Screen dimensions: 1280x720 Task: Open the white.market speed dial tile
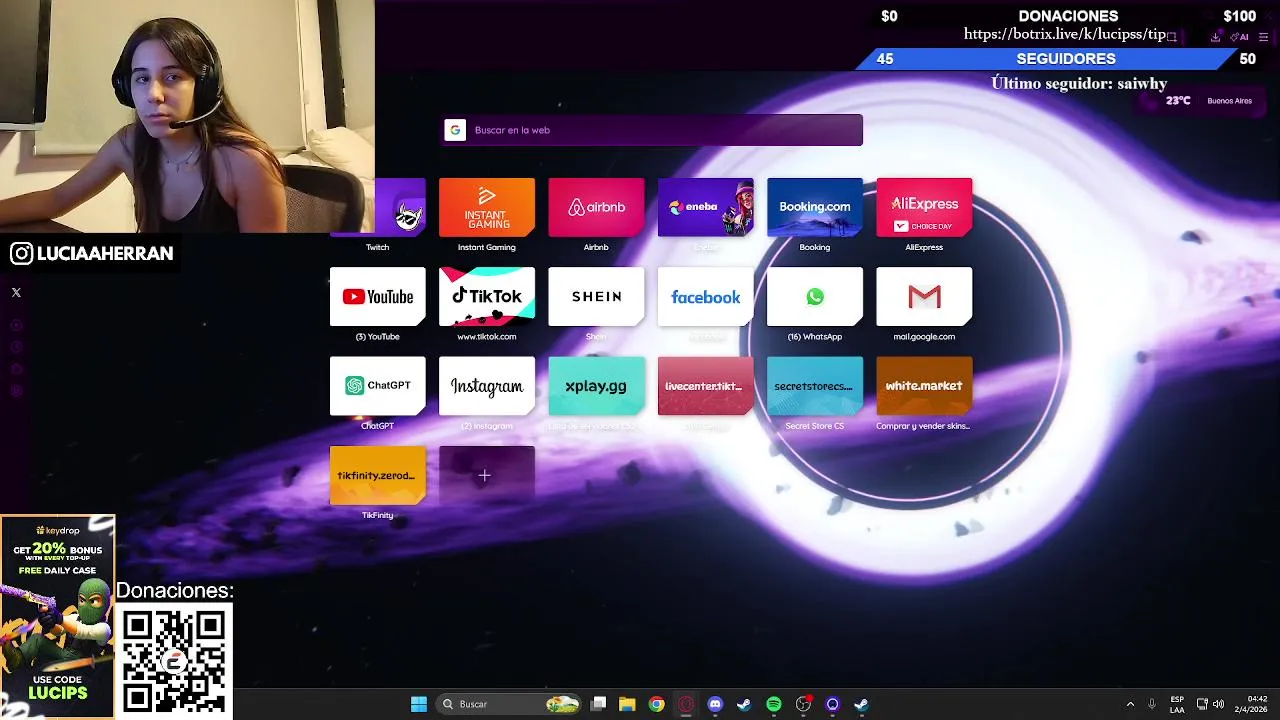(924, 386)
